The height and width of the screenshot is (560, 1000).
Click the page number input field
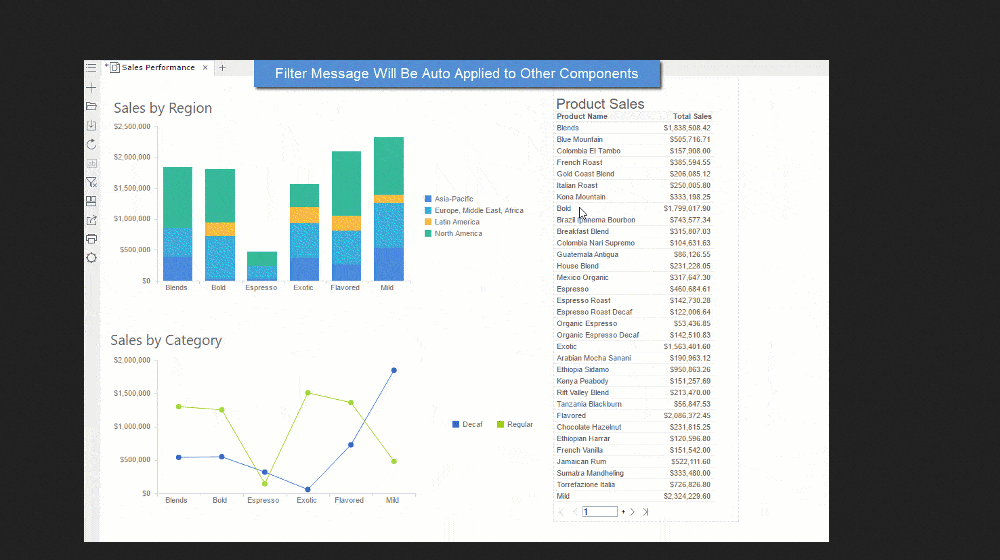600,512
